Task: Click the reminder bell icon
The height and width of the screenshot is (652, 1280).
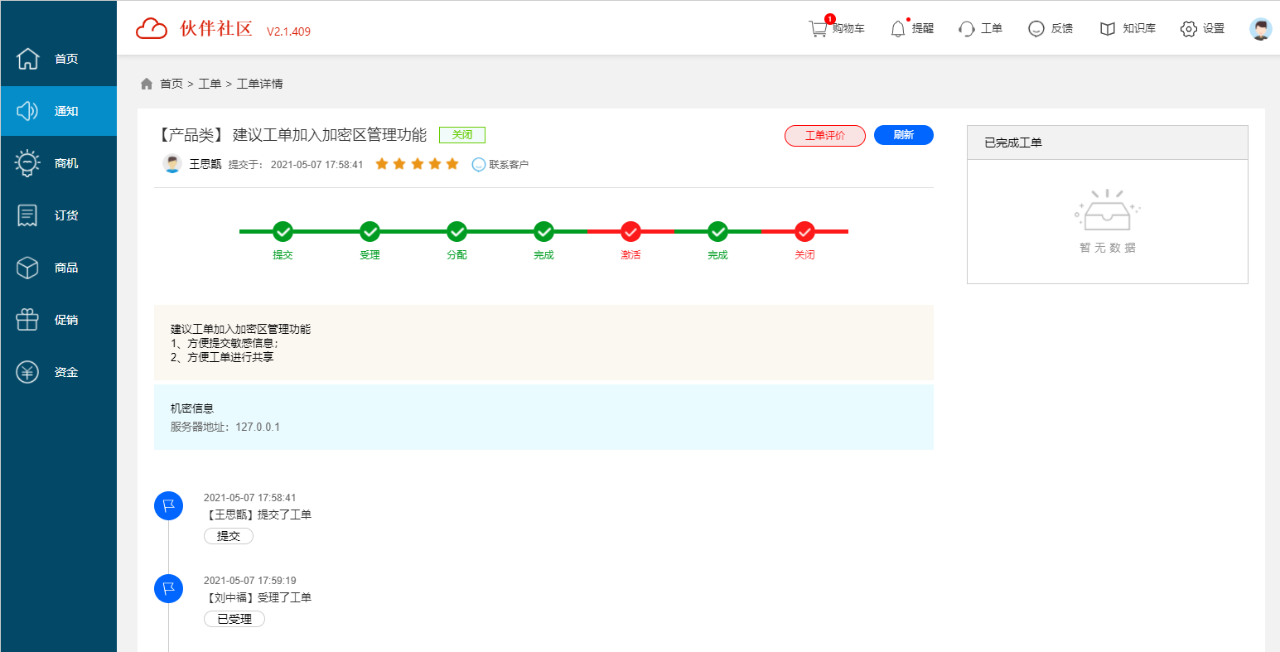Action: coord(898,29)
